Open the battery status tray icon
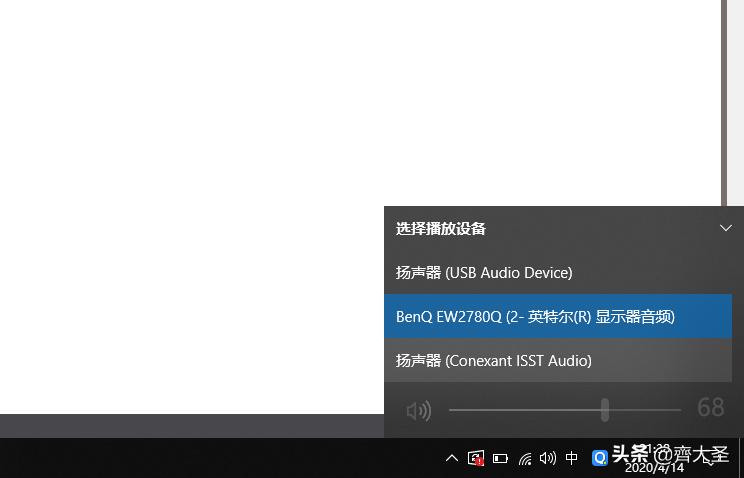This screenshot has height=478, width=744. point(500,459)
